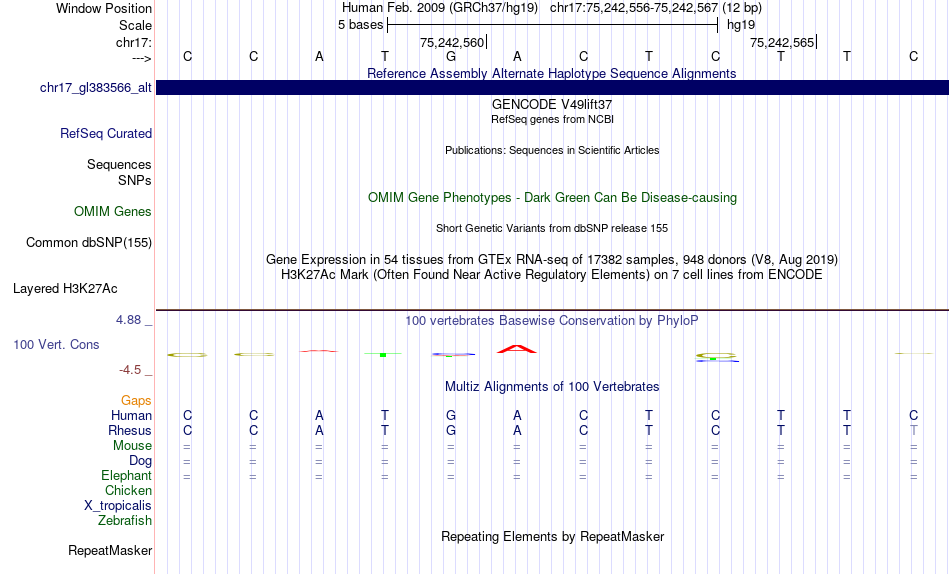950x574 pixels.
Task: Click the GTEx 'Gene Expression in 54 tissues' title
Action: (552, 259)
